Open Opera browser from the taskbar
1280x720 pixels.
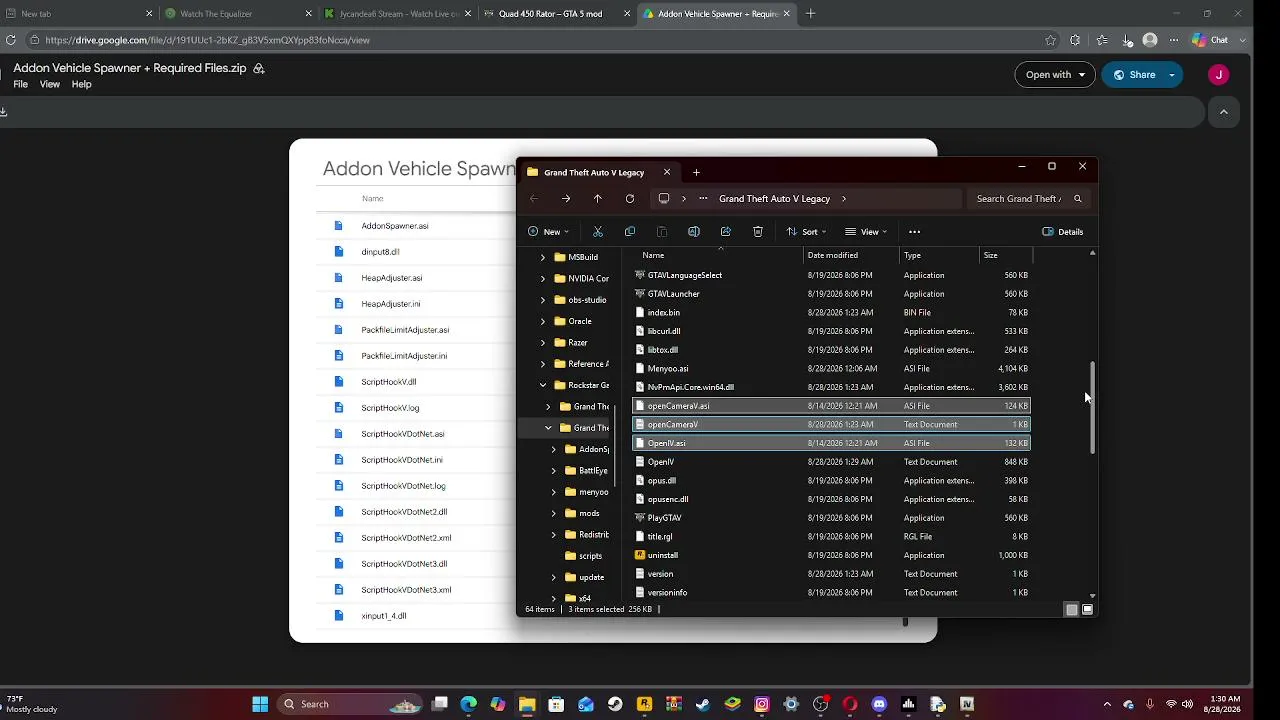(x=850, y=704)
